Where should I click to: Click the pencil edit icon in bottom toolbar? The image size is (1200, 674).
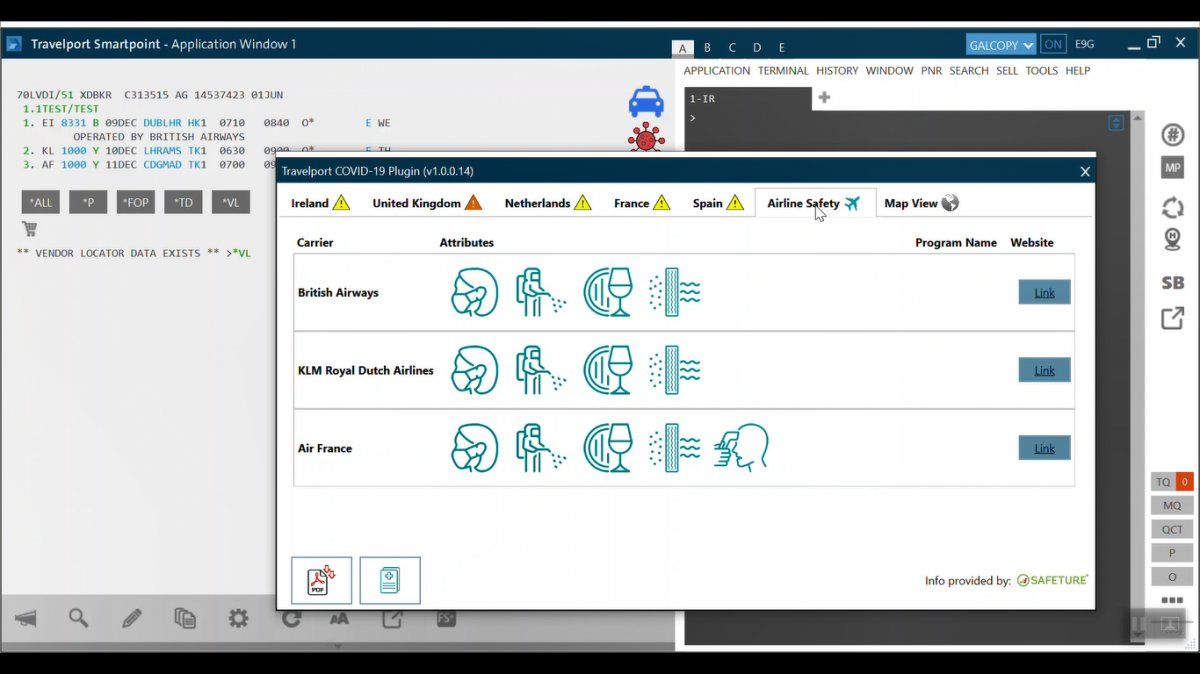131,617
